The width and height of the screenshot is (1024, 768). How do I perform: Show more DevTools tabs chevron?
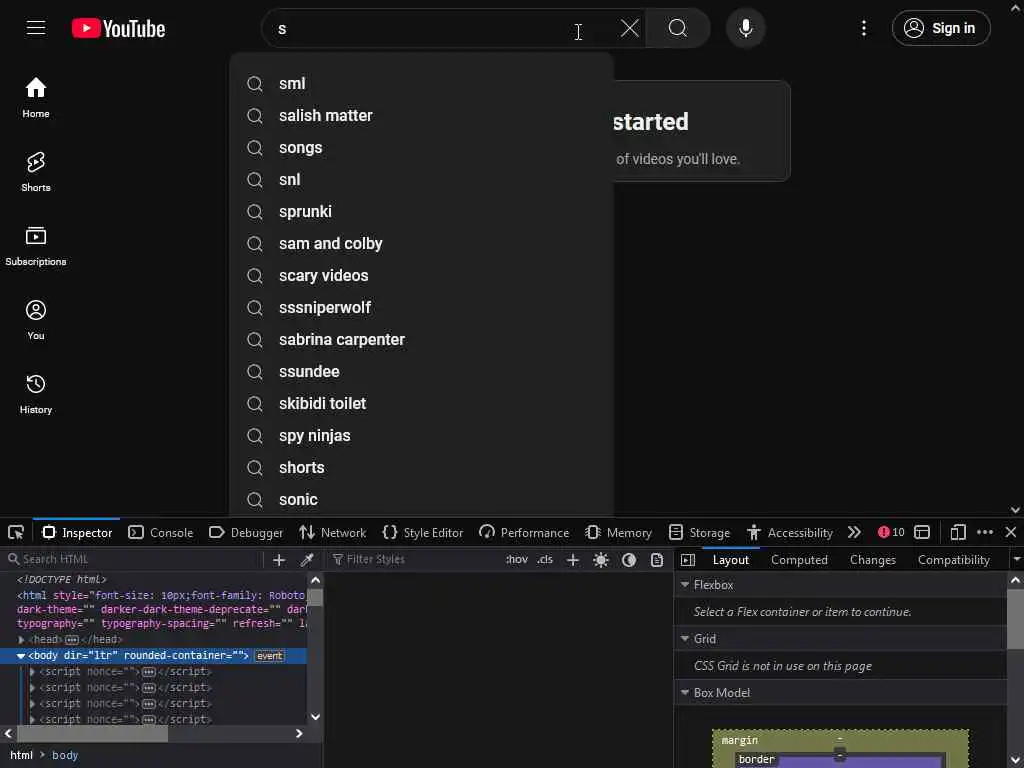point(854,532)
